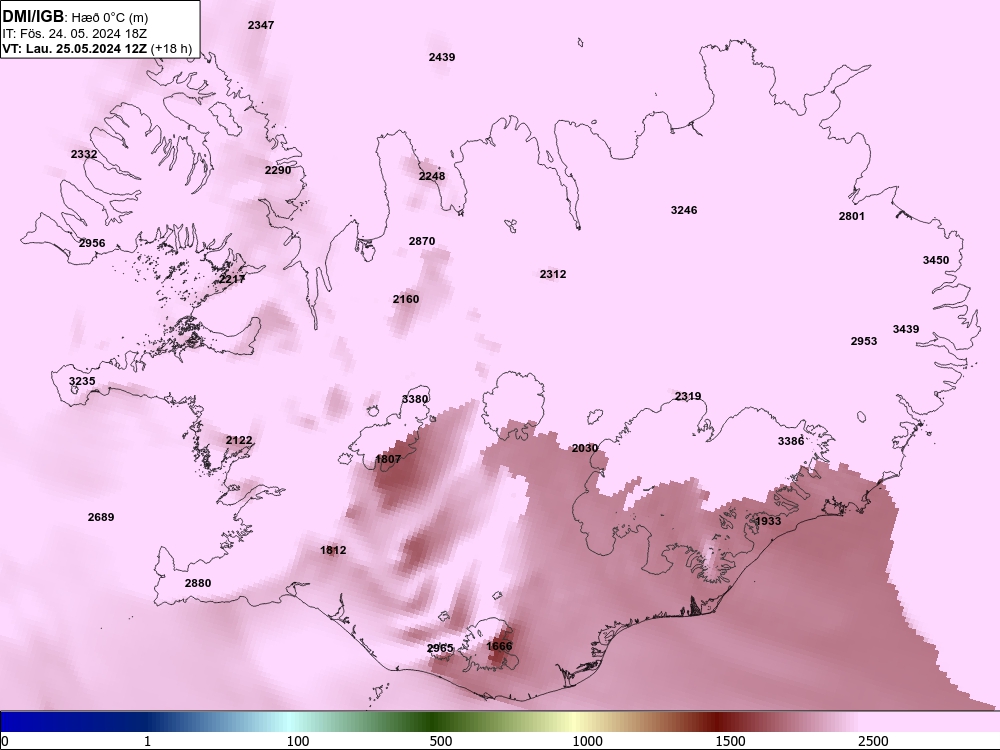Click the 3246 height value label
The width and height of the screenshot is (1000, 750).
[x=684, y=209]
